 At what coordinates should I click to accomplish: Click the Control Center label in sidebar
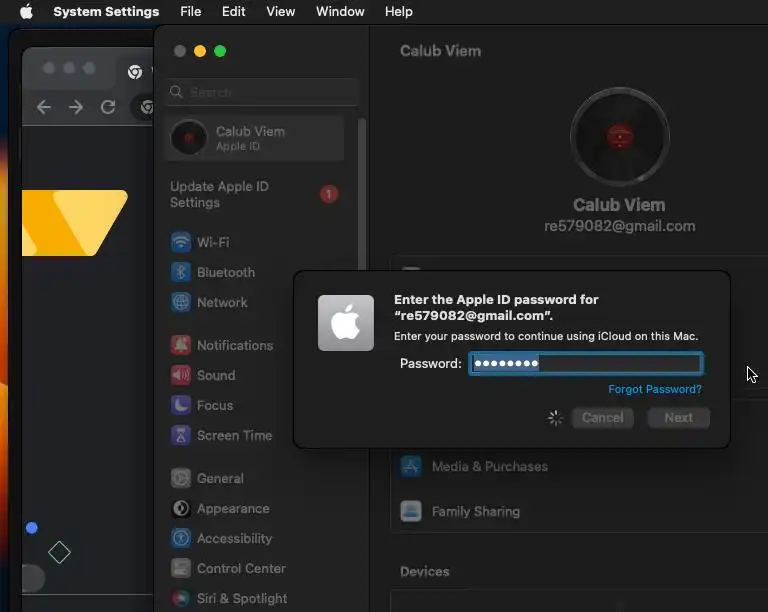coord(241,569)
